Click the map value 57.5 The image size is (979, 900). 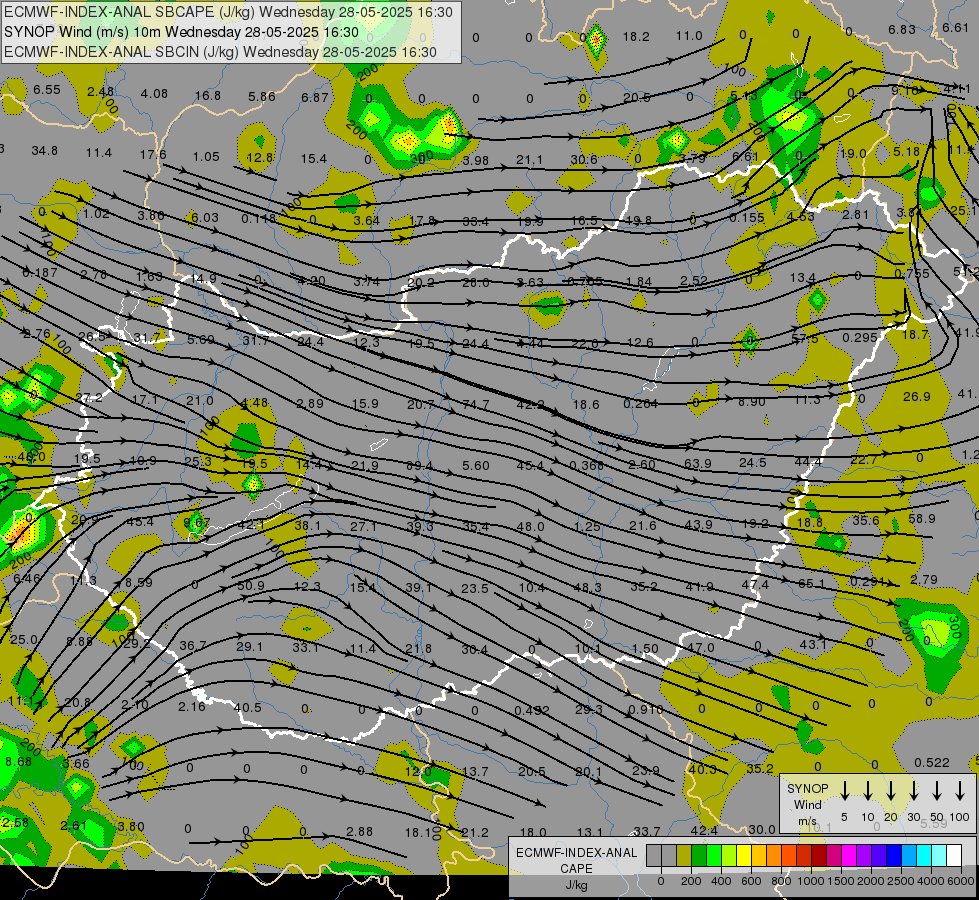(x=805, y=338)
